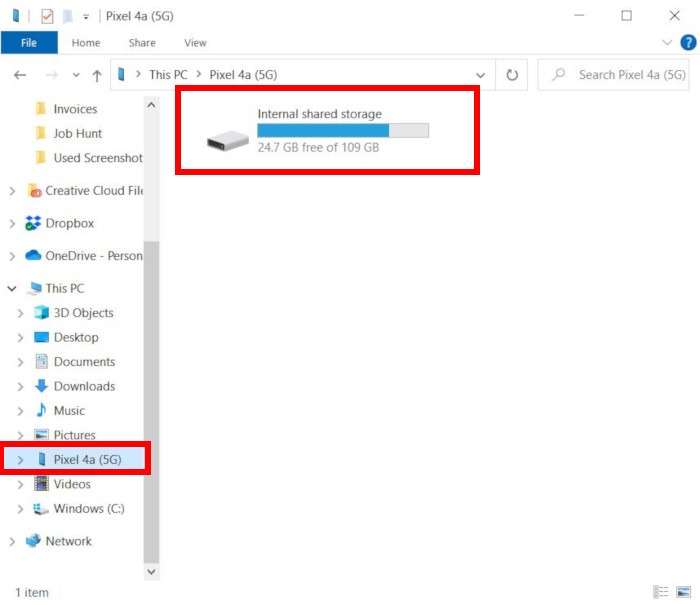Viewport: 700px width, 605px height.
Task: Click the Music note icon
Action: (x=42, y=410)
